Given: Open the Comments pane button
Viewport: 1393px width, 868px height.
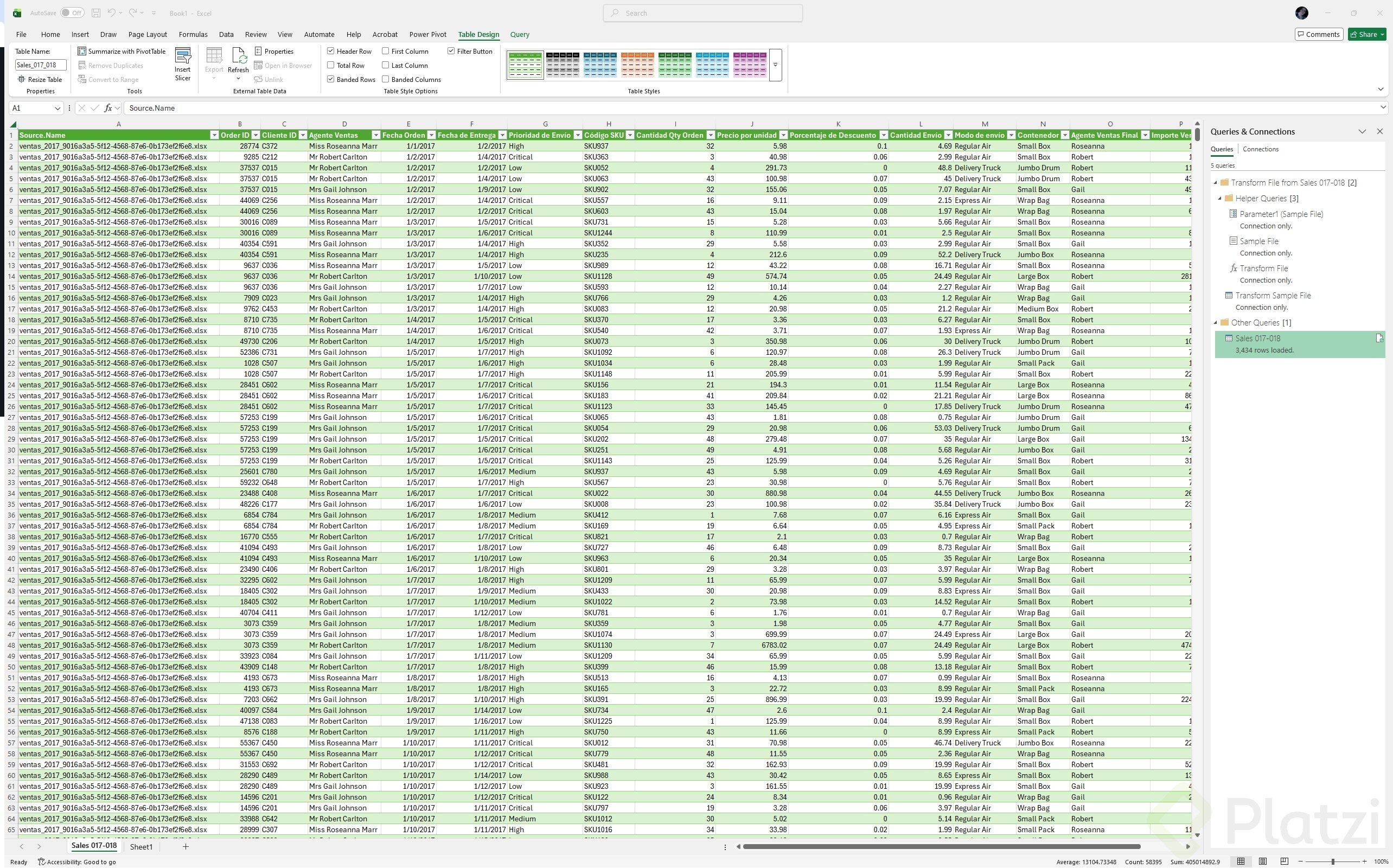Looking at the screenshot, I should click(1318, 34).
